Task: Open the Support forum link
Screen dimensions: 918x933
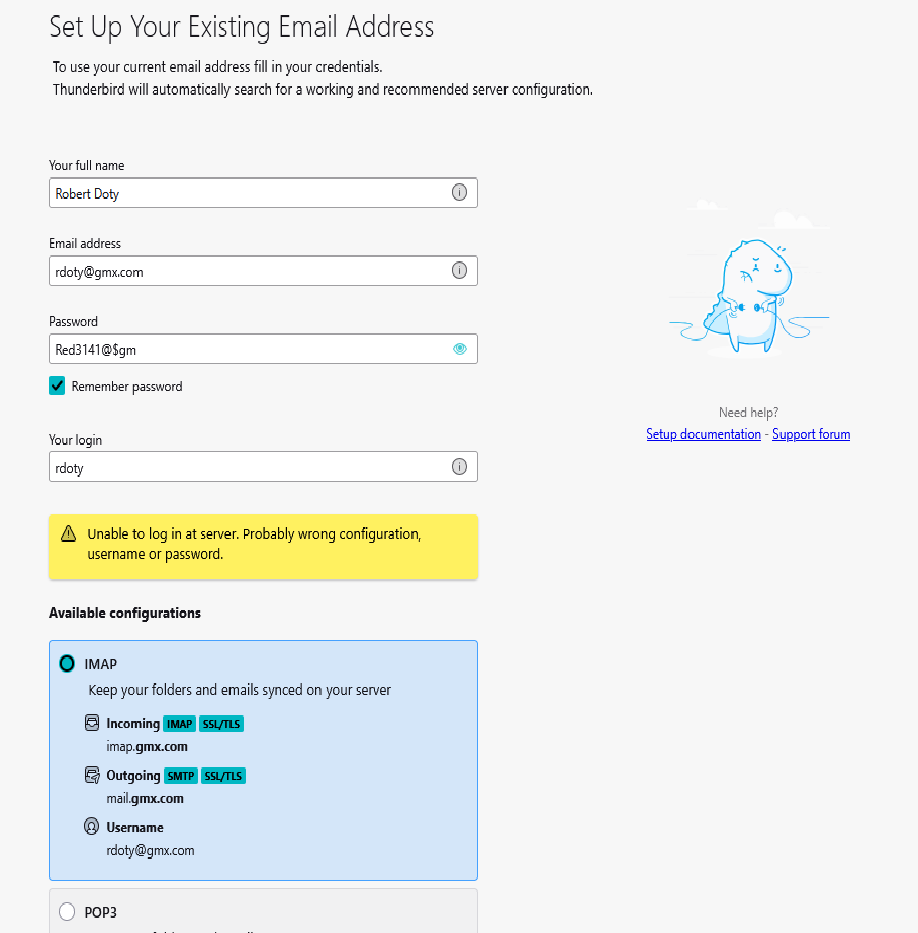Action: click(x=811, y=434)
